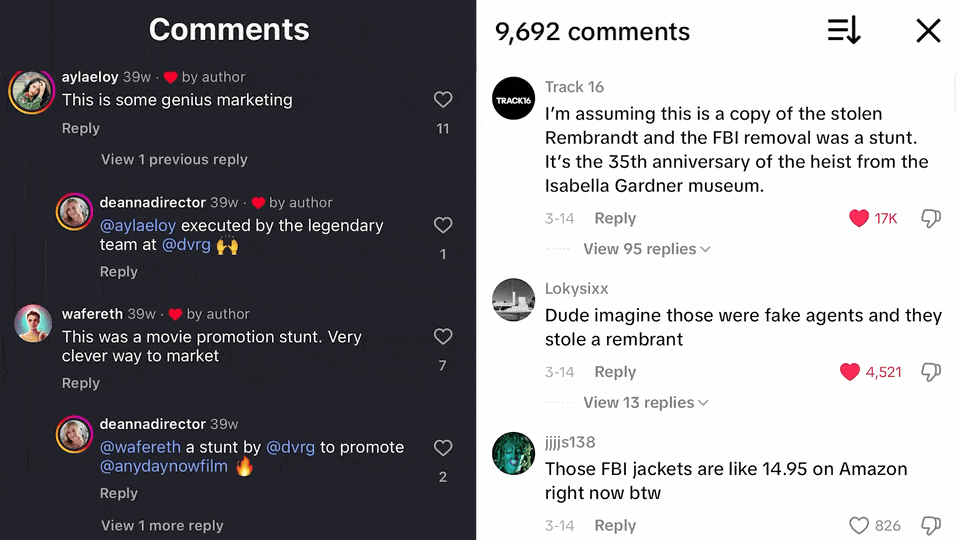Like aylaeloy's genius marketing comment
Screen dimensions: 960x540
443,100
